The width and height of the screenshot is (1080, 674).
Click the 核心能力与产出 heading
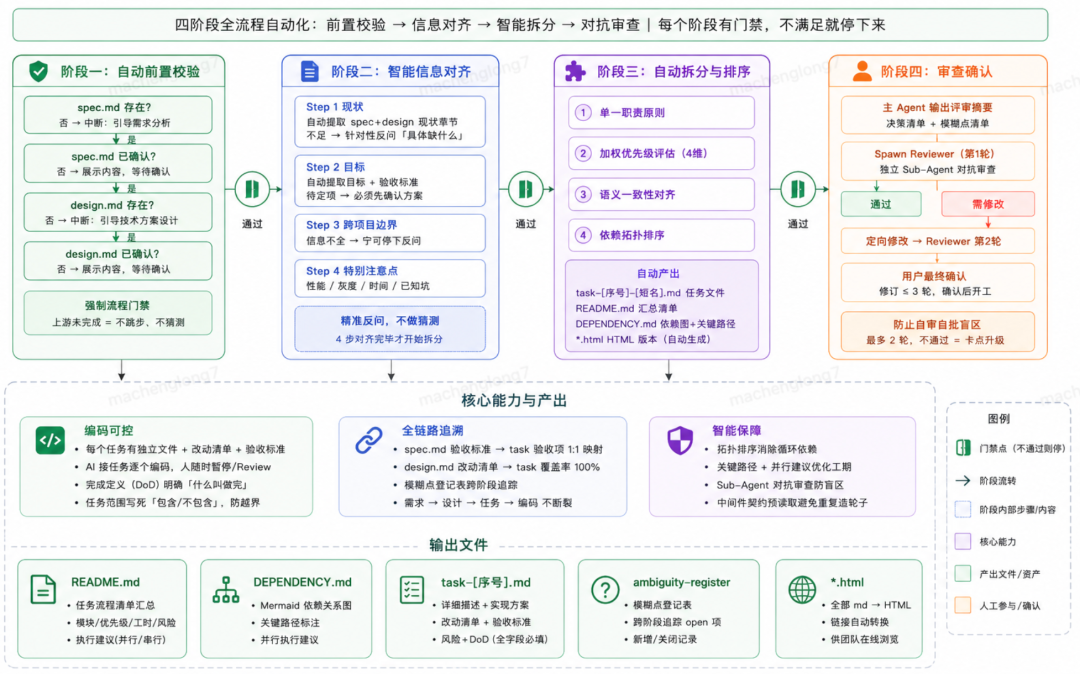pos(514,401)
